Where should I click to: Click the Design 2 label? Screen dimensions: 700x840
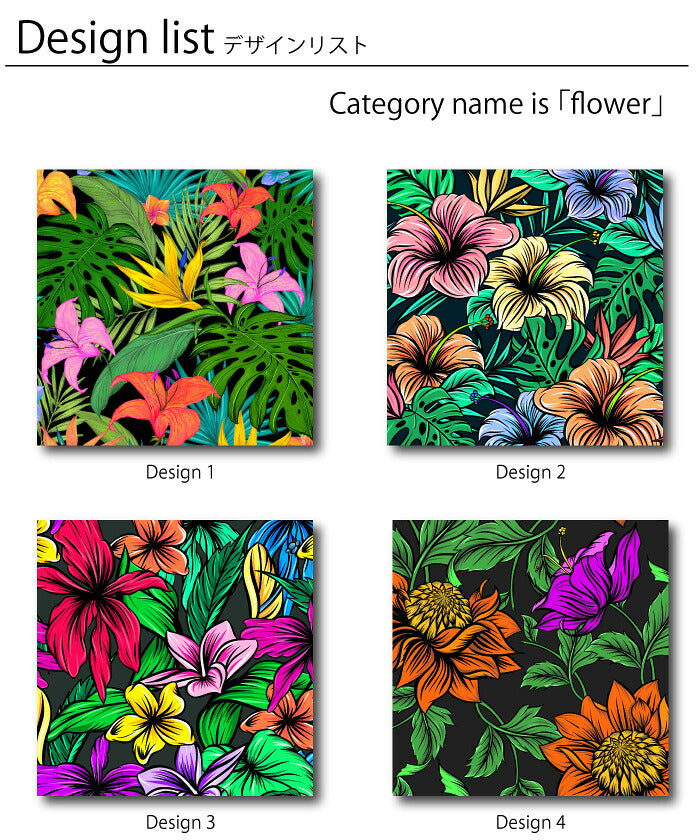point(530,472)
